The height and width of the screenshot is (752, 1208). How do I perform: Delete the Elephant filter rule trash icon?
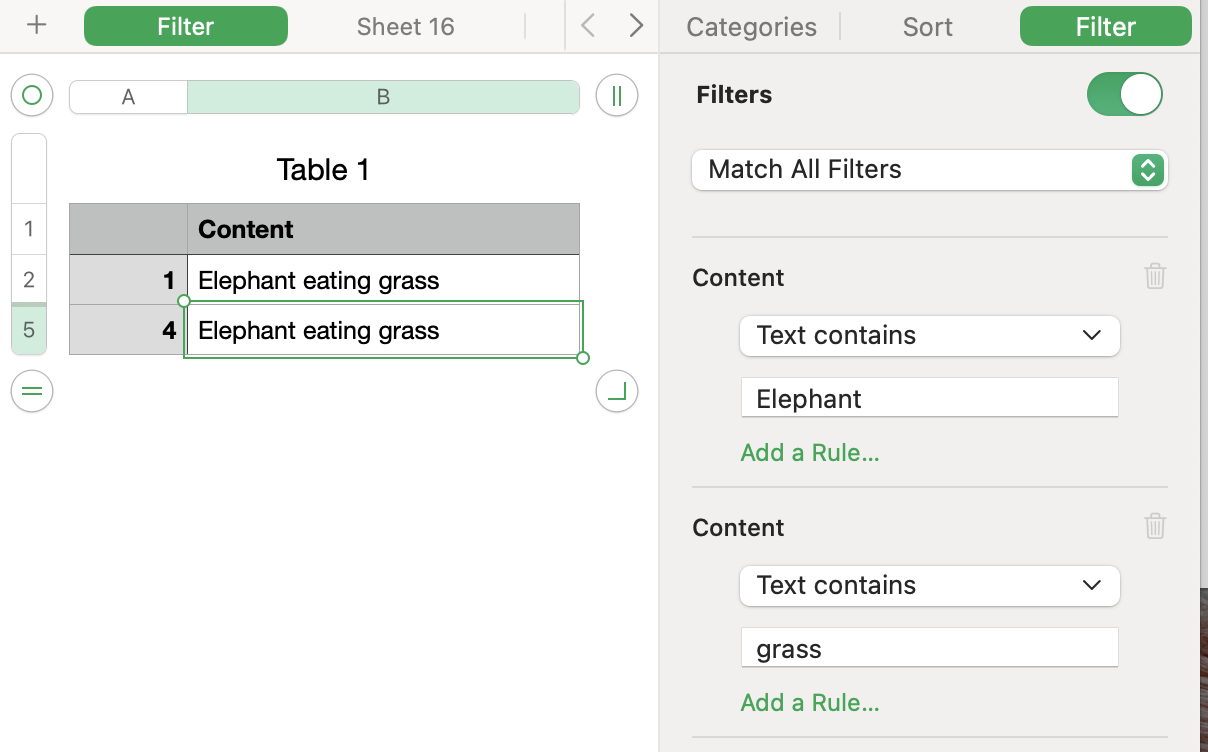(1155, 277)
